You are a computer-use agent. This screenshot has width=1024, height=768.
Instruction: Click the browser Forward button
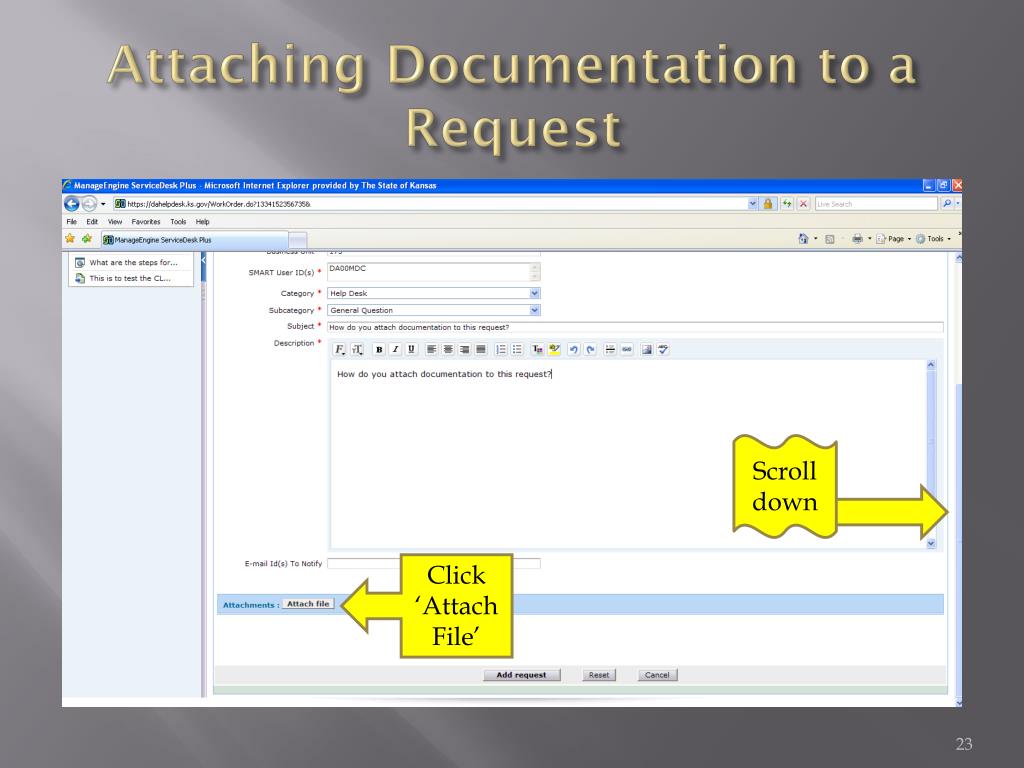click(x=89, y=204)
